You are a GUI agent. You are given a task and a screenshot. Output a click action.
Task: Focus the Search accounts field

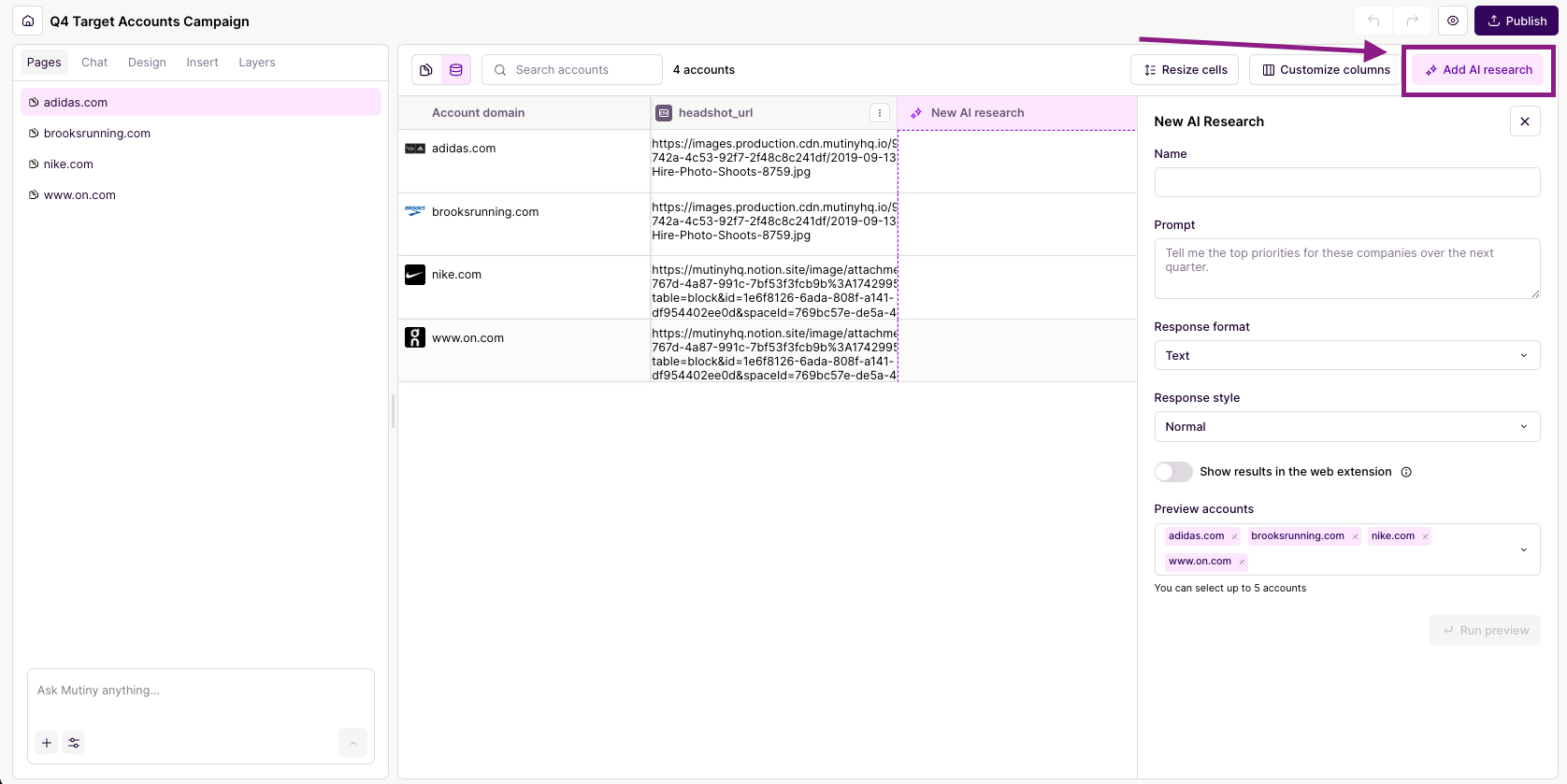(x=572, y=70)
